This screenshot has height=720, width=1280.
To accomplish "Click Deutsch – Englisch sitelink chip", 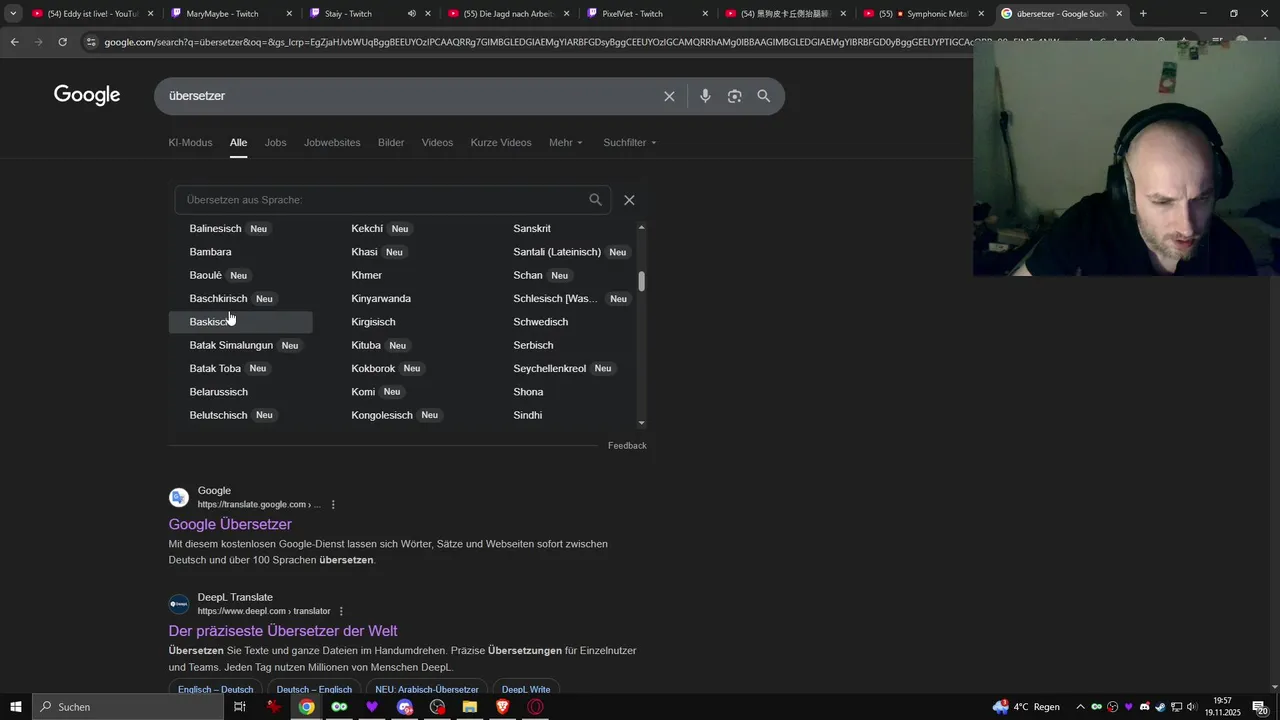I will tap(314, 689).
